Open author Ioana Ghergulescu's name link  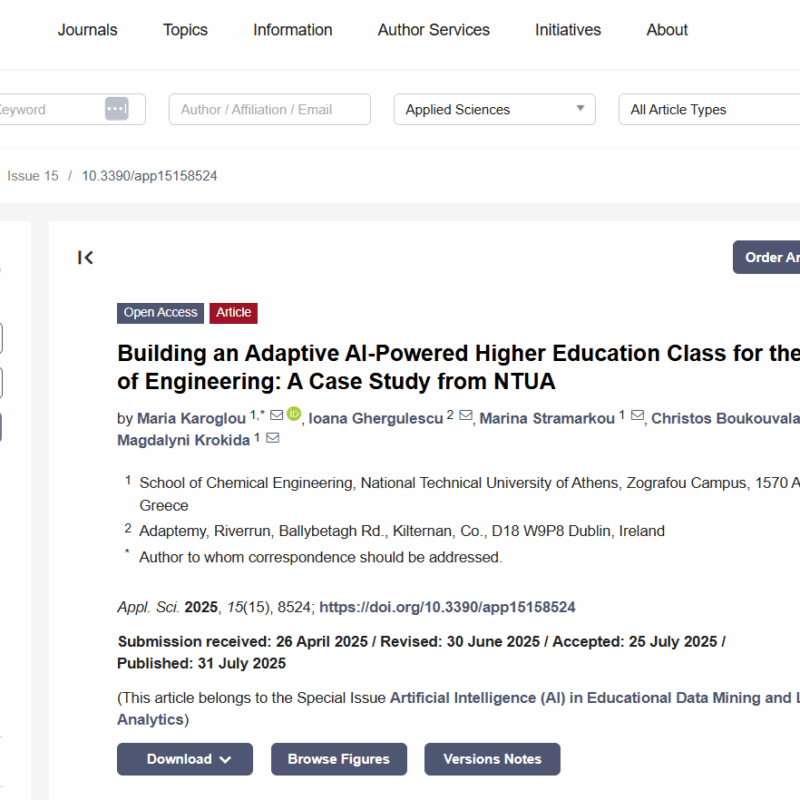[x=375, y=418]
